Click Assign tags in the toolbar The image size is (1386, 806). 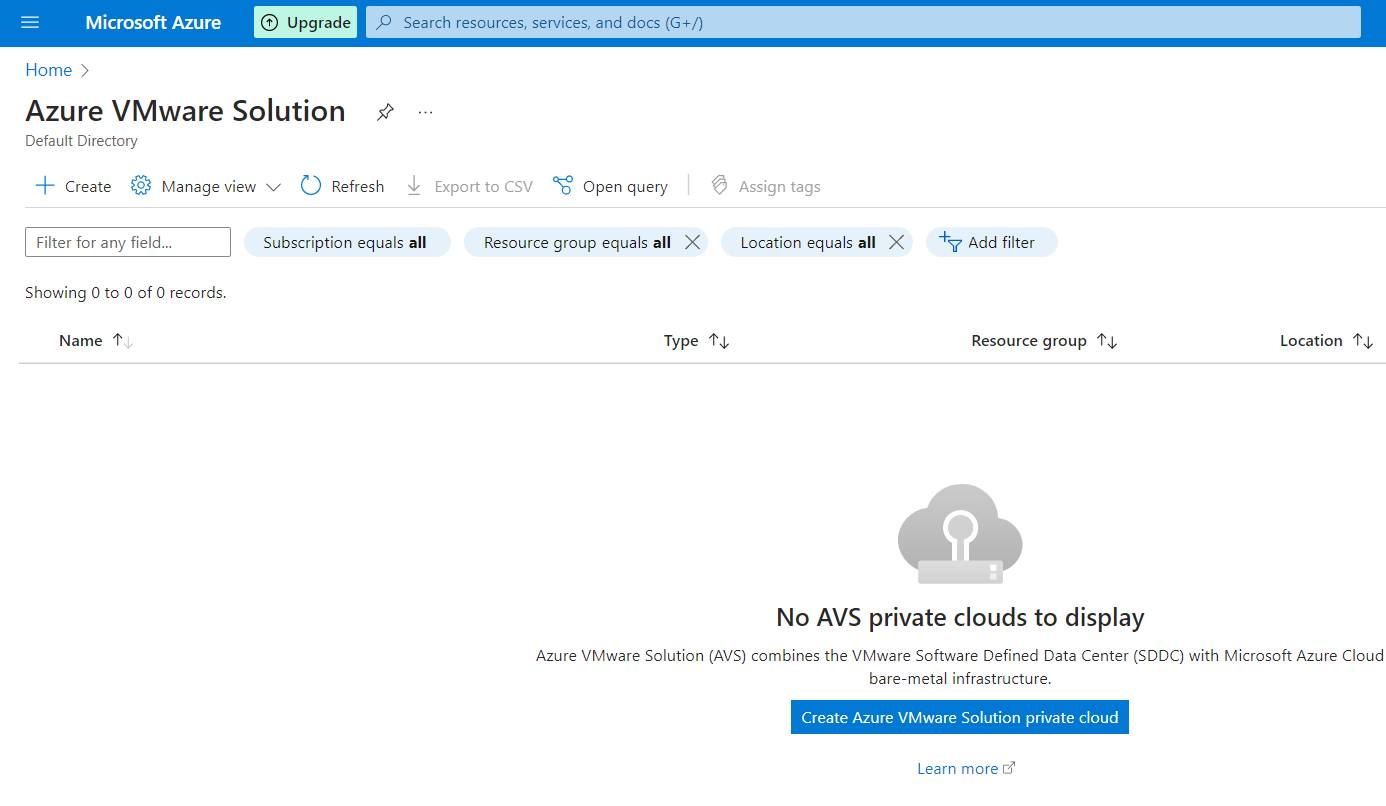[x=765, y=186]
